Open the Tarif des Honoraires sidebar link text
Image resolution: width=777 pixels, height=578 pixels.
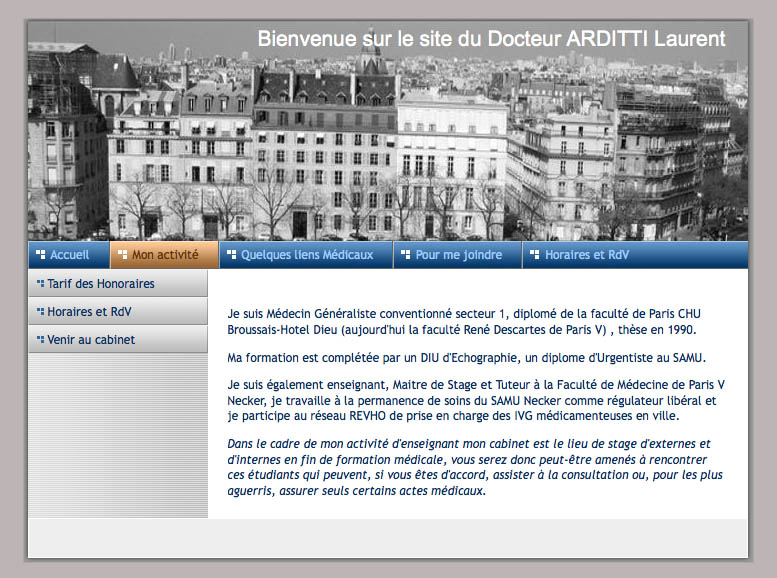101,284
